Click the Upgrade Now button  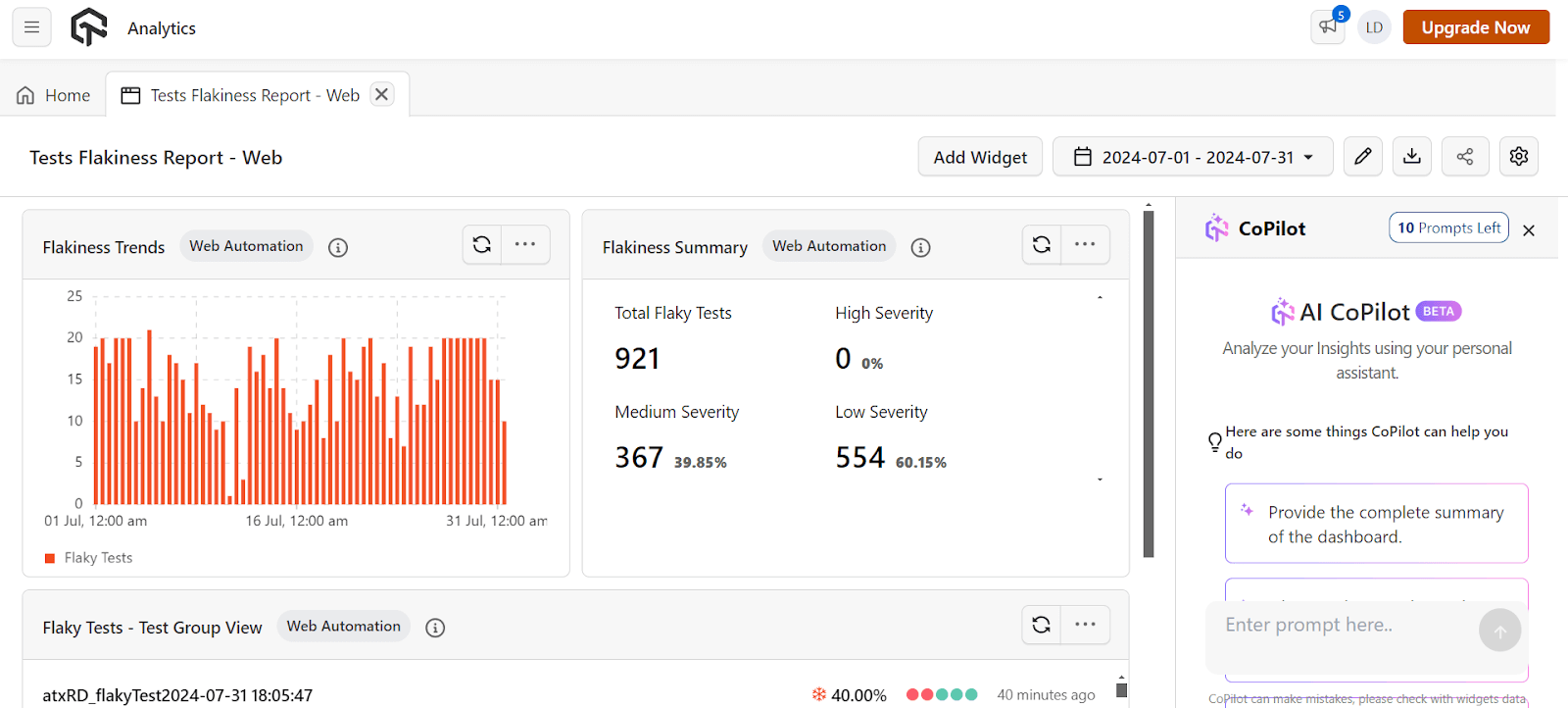pos(1476,27)
